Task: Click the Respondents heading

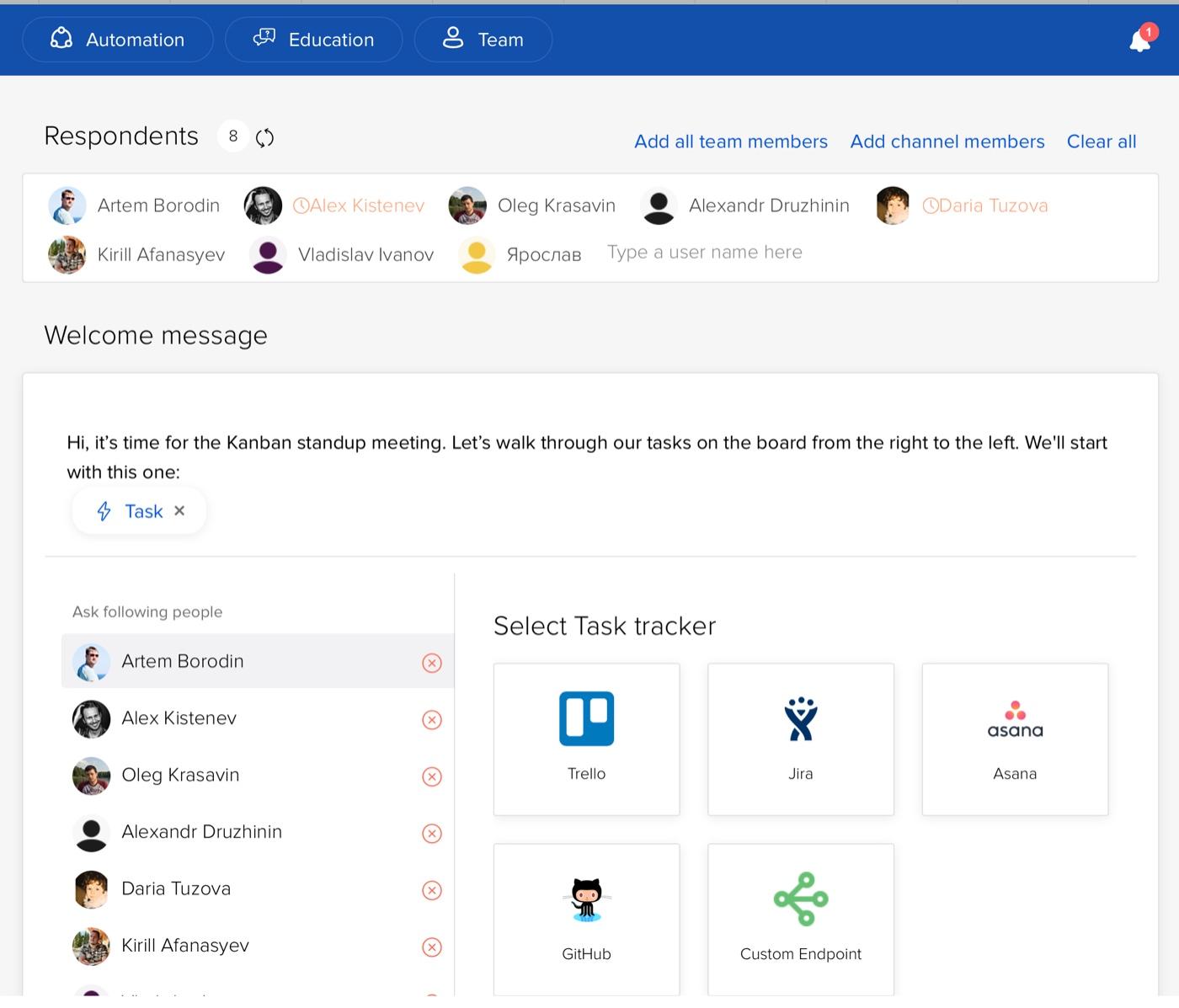Action: (x=121, y=136)
